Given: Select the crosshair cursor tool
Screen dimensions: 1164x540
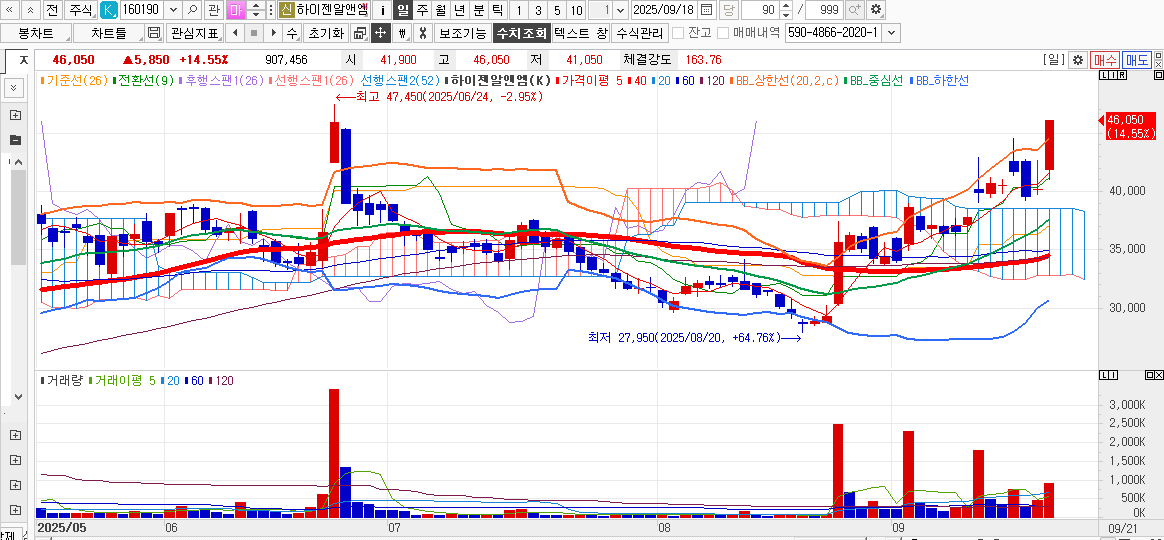Looking at the screenshot, I should 381,33.
